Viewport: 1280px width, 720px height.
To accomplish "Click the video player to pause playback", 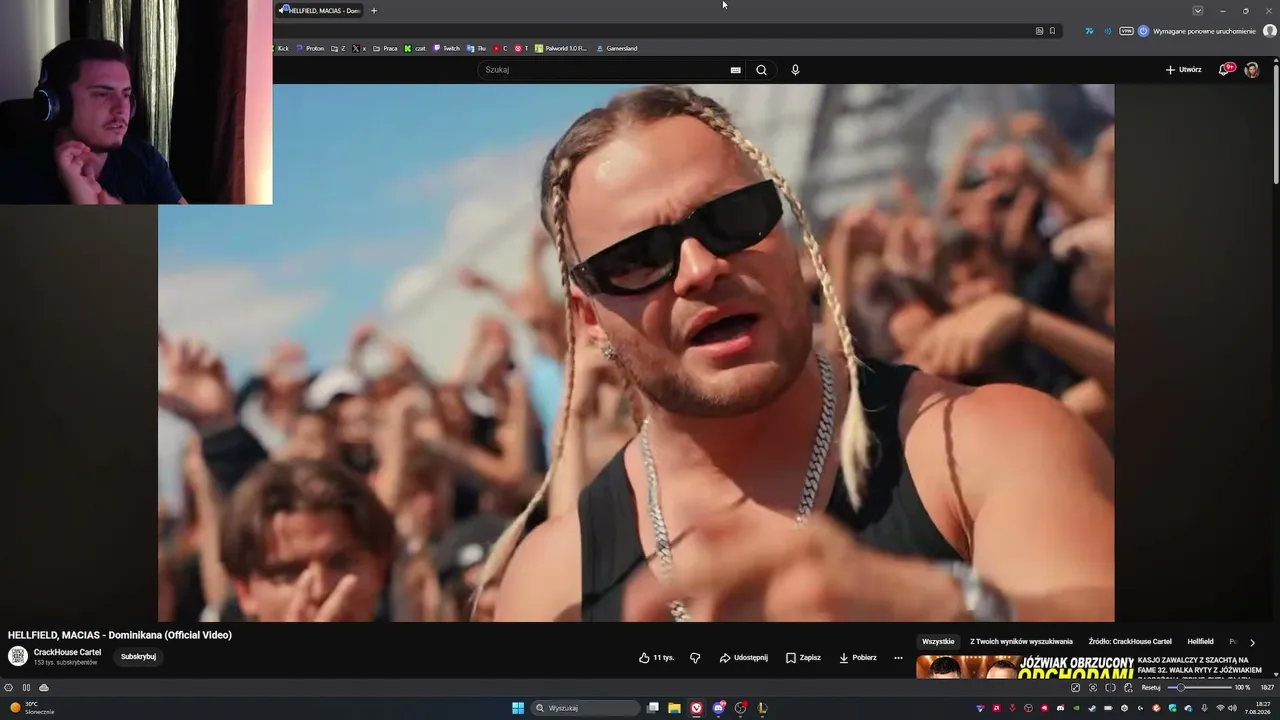I will pos(636,352).
